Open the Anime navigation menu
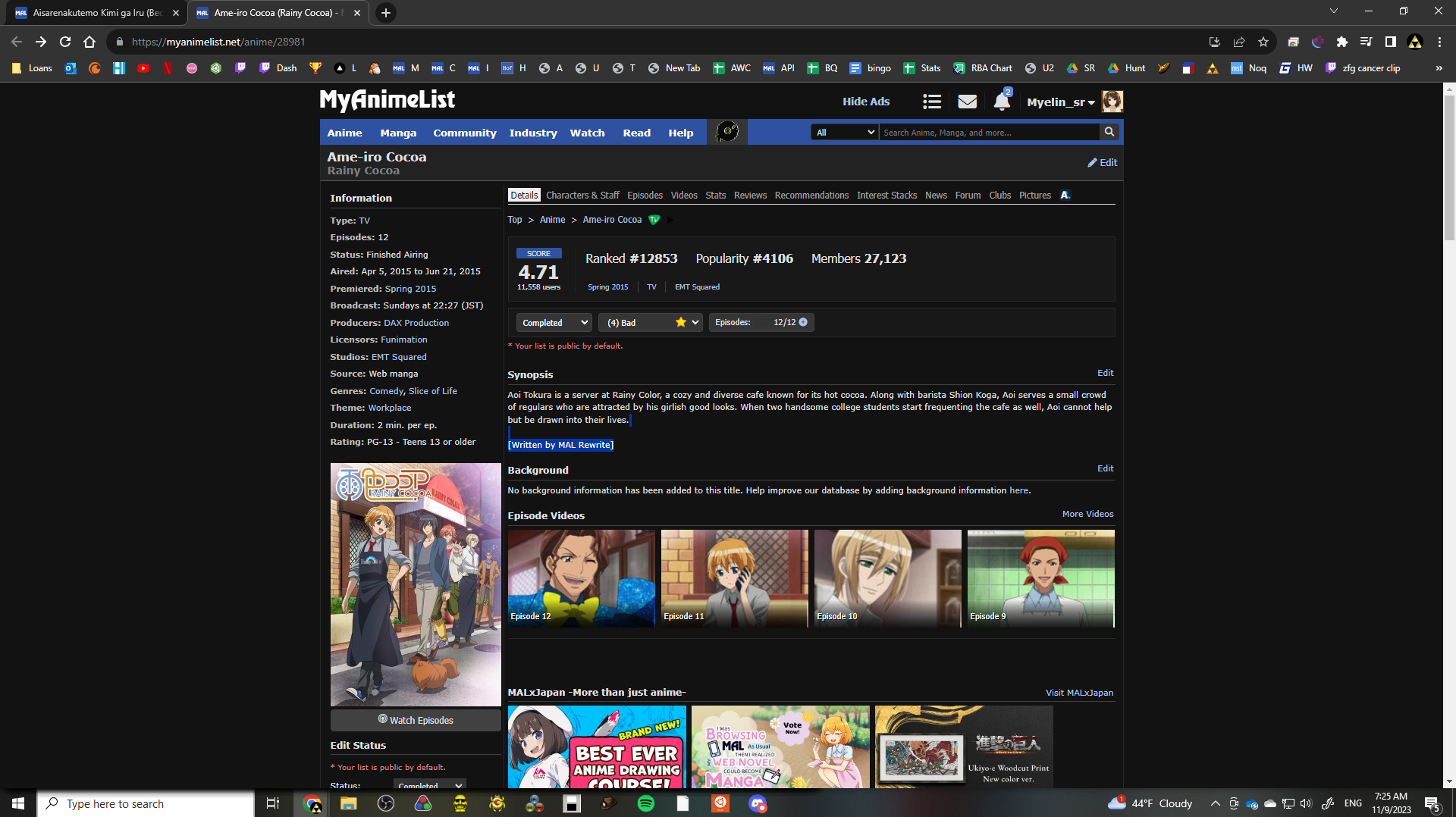1456x817 pixels. click(x=345, y=133)
